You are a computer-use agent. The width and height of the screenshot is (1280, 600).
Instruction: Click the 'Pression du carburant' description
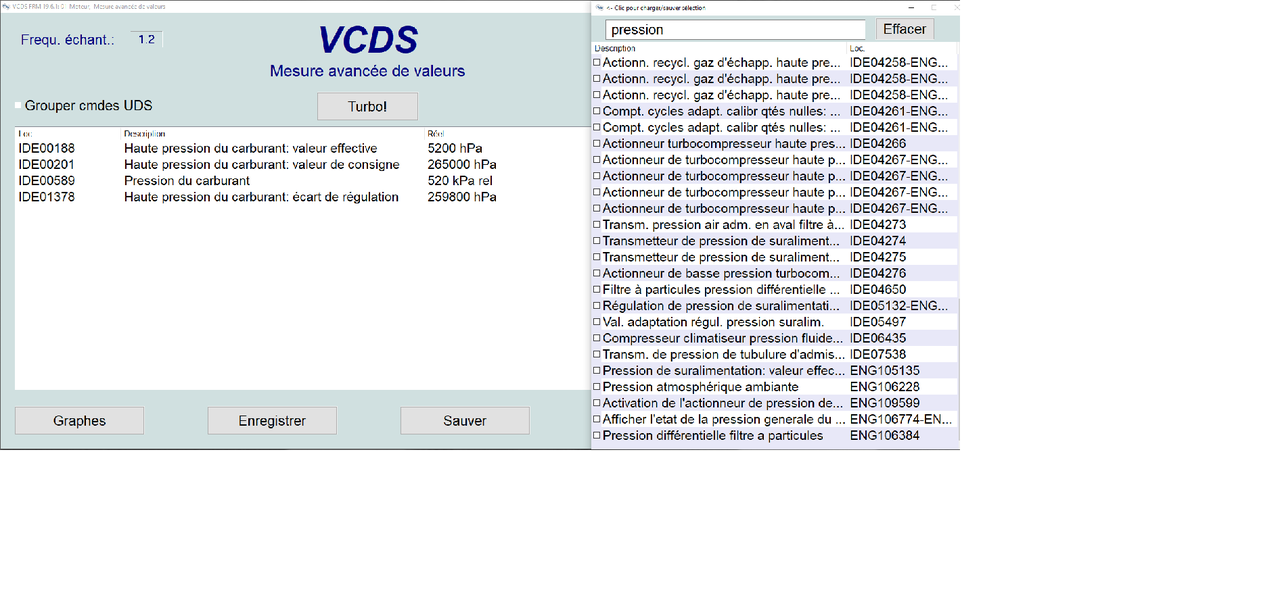coord(187,181)
